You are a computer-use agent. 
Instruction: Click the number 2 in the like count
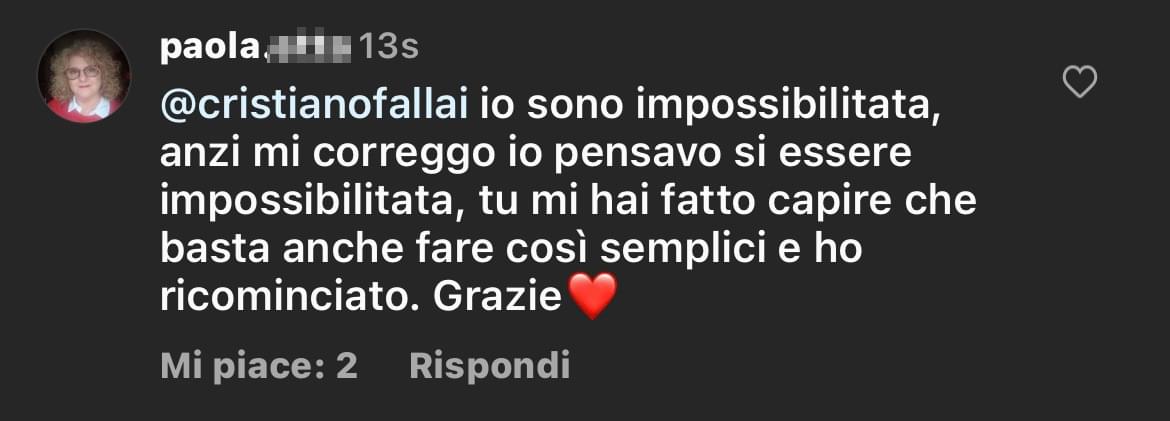(x=347, y=367)
